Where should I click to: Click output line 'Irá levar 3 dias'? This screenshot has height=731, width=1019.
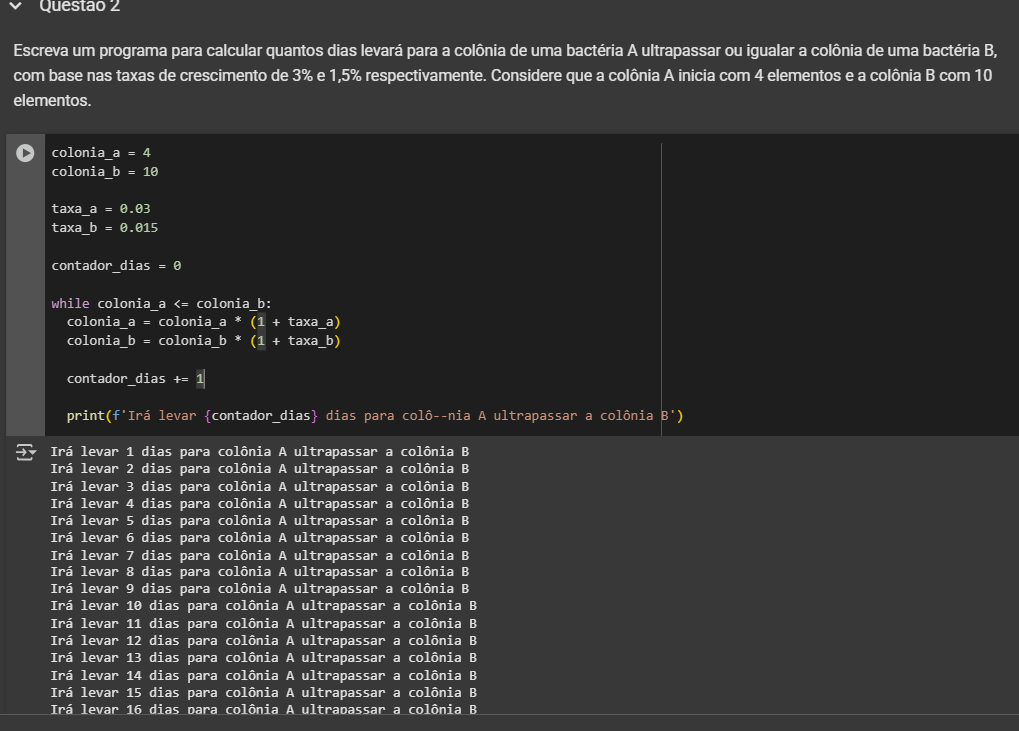coord(259,486)
